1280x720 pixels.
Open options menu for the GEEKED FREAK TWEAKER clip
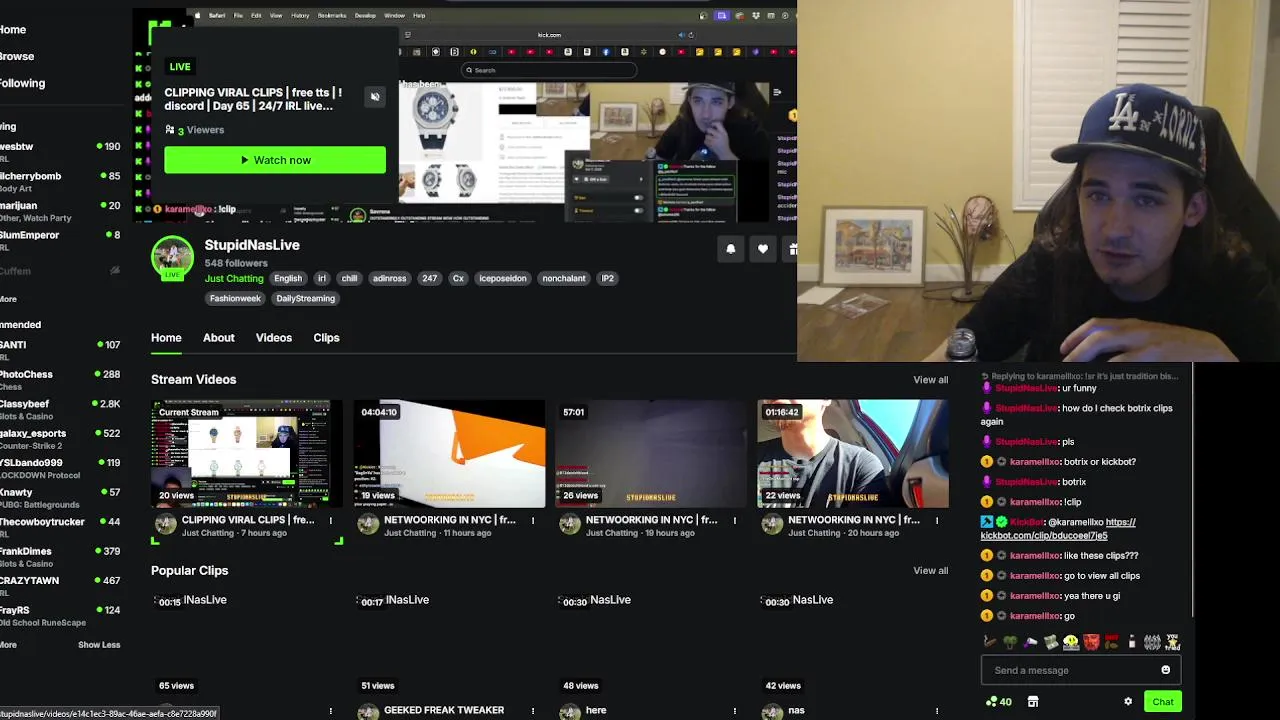pyautogui.click(x=533, y=711)
